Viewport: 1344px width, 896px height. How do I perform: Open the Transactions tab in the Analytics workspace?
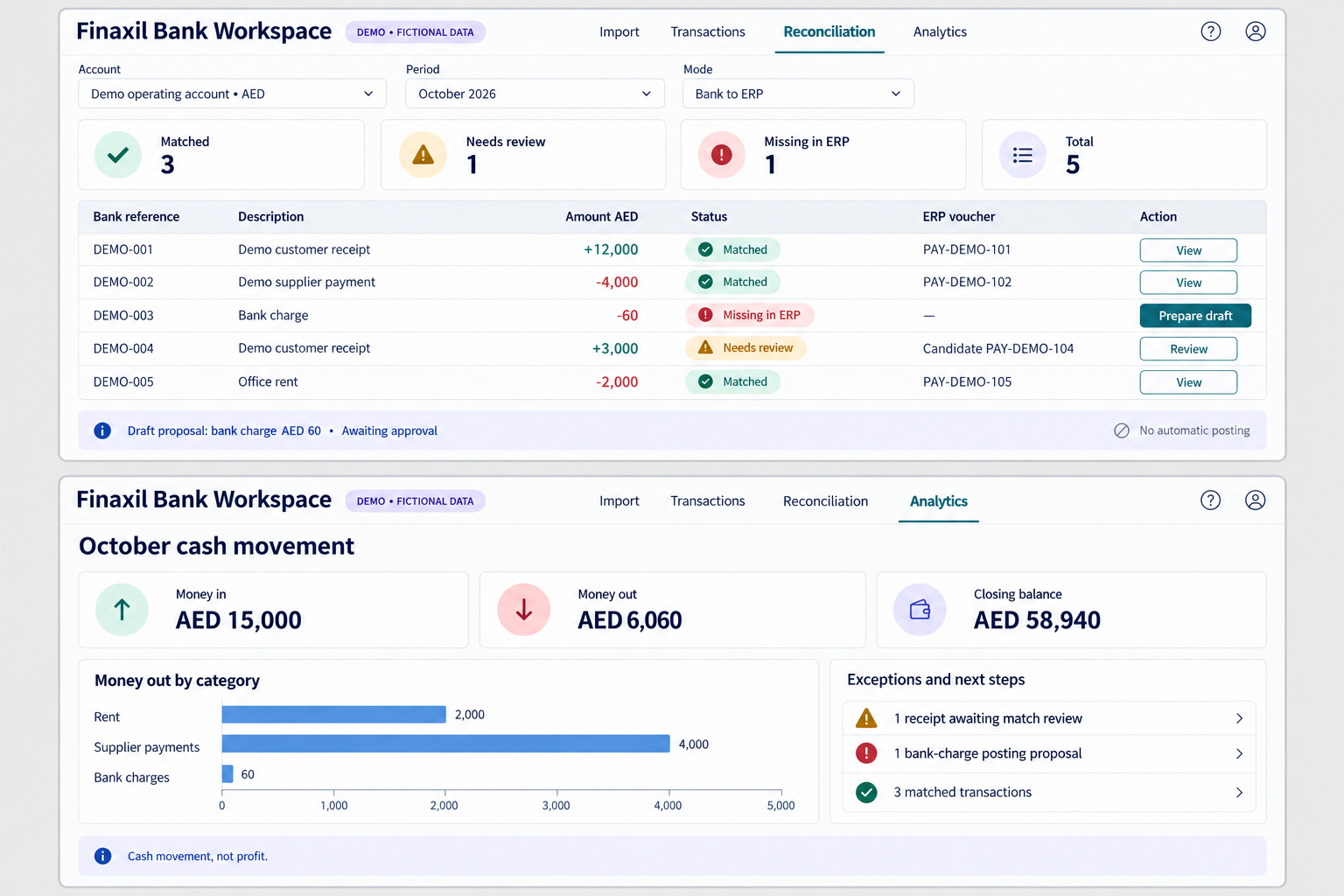coord(708,500)
